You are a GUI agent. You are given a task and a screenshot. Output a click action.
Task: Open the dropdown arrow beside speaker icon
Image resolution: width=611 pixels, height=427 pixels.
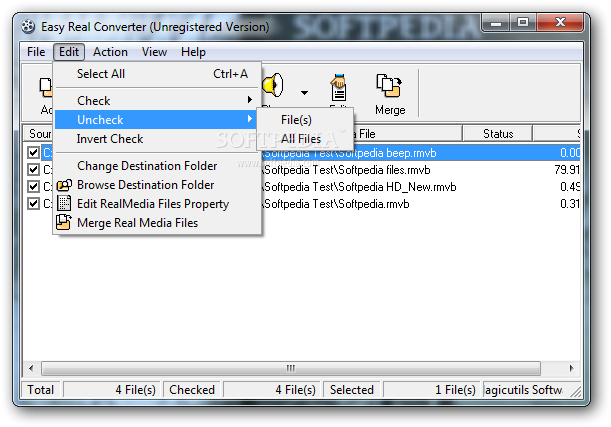click(304, 93)
